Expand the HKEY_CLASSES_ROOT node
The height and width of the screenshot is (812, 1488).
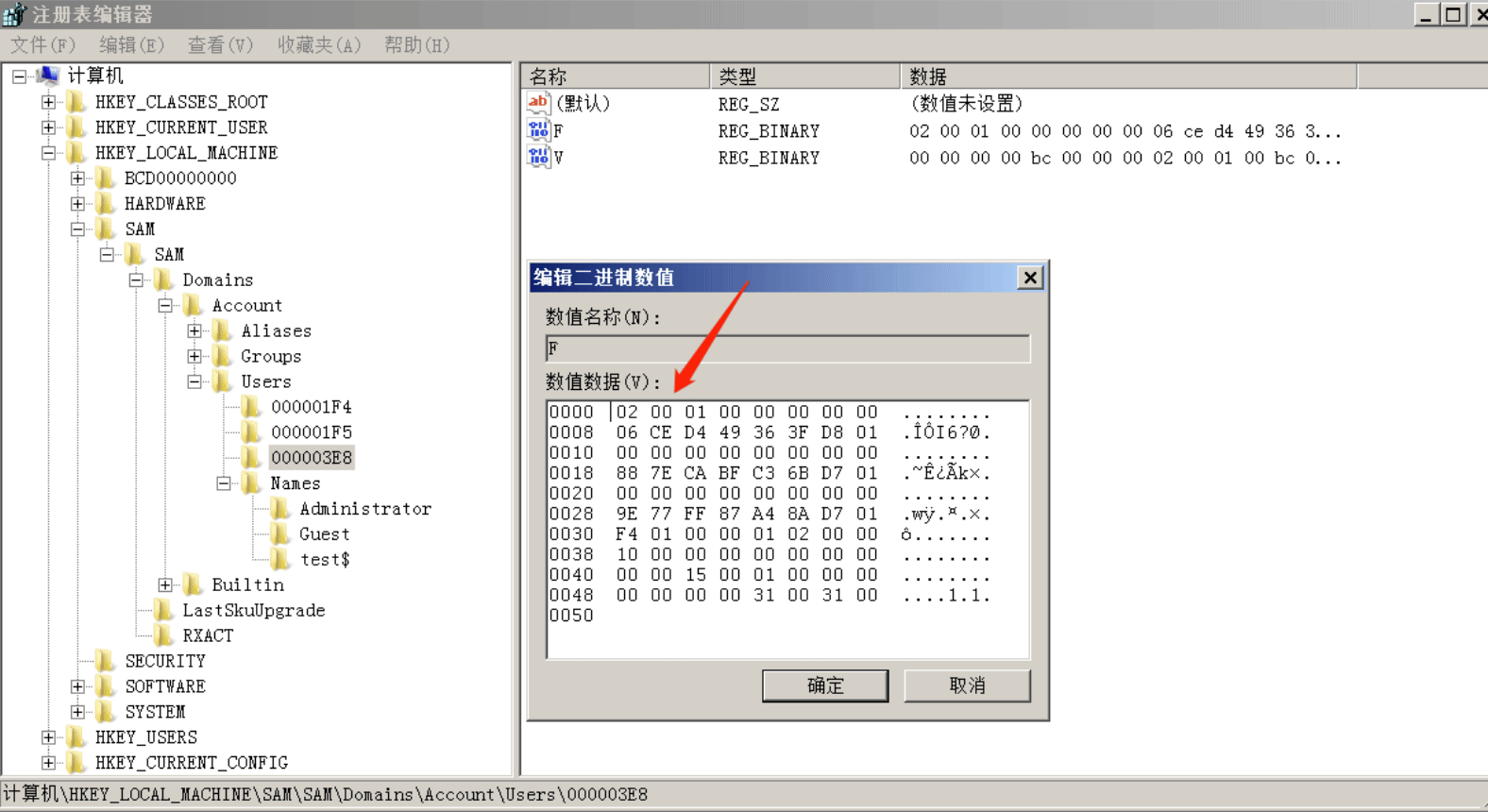click(48, 101)
